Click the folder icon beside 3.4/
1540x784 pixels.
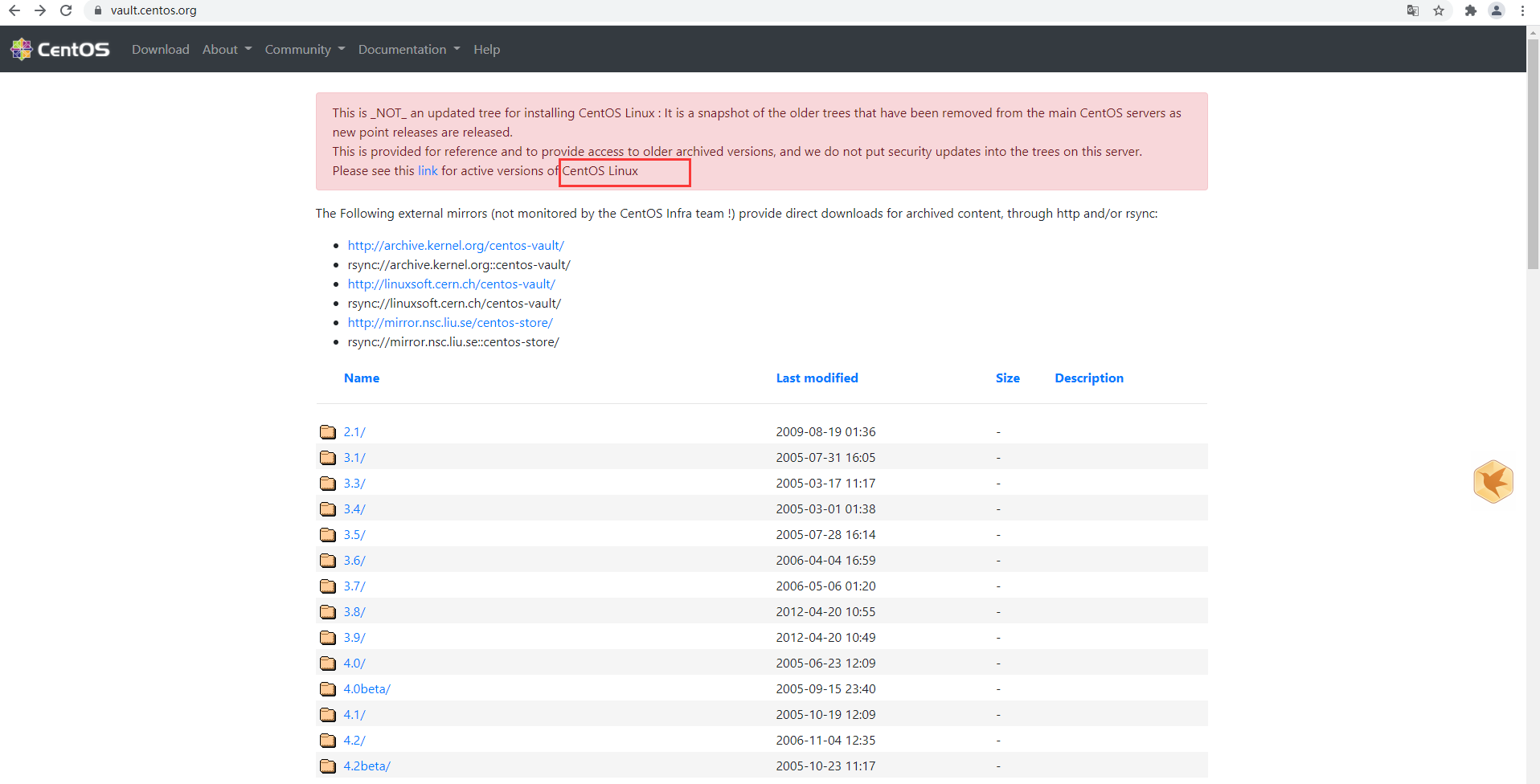coord(328,509)
